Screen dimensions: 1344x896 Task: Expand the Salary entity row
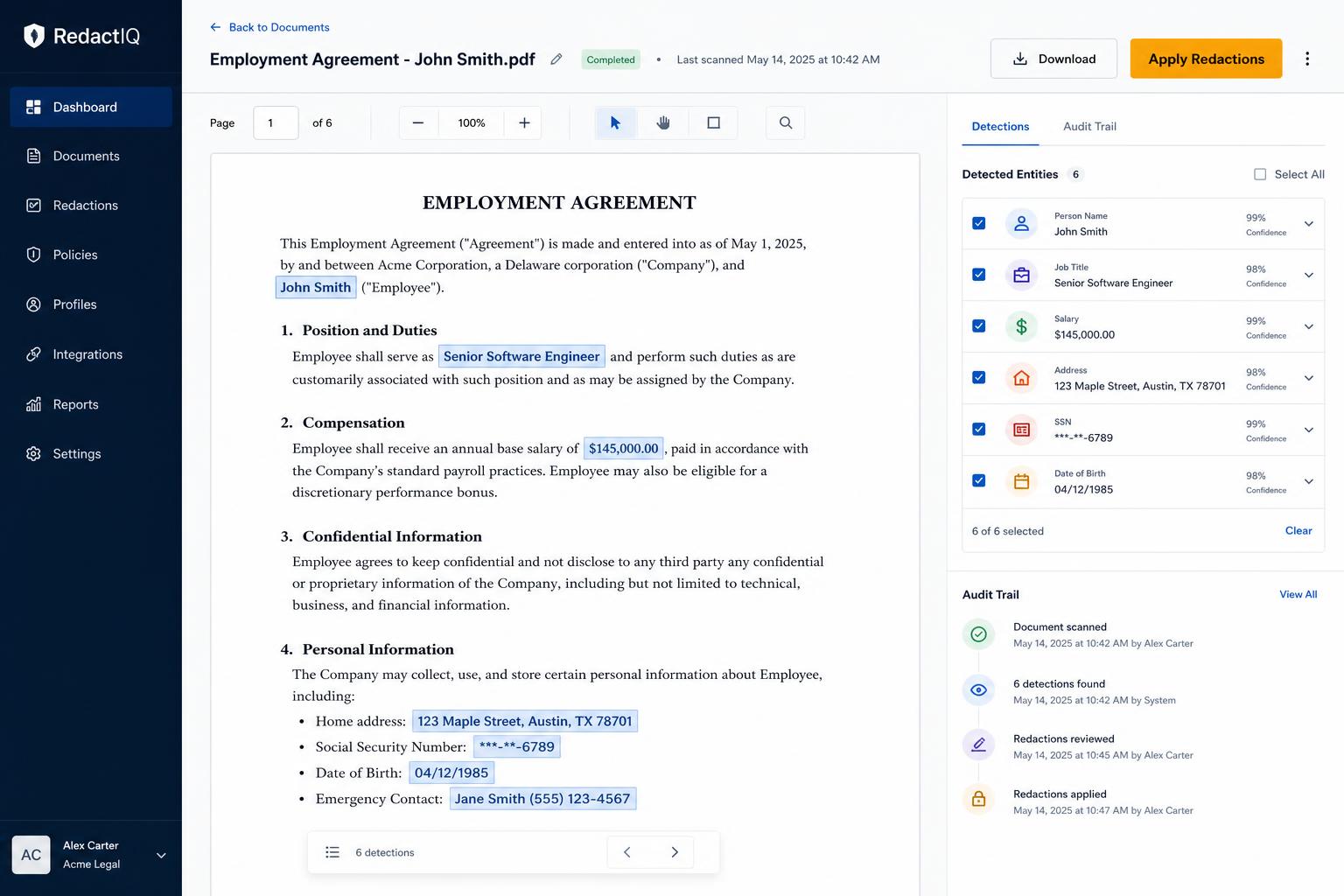tap(1309, 327)
